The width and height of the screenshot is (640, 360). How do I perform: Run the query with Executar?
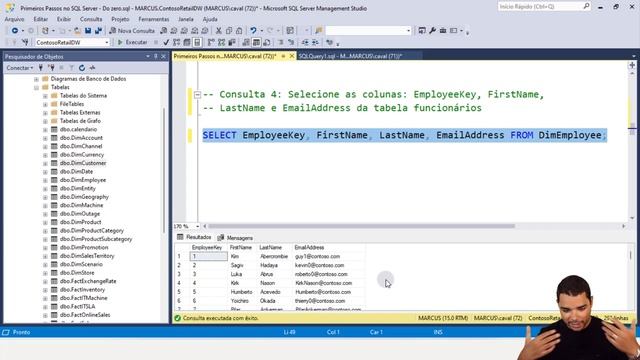pyautogui.click(x=132, y=42)
